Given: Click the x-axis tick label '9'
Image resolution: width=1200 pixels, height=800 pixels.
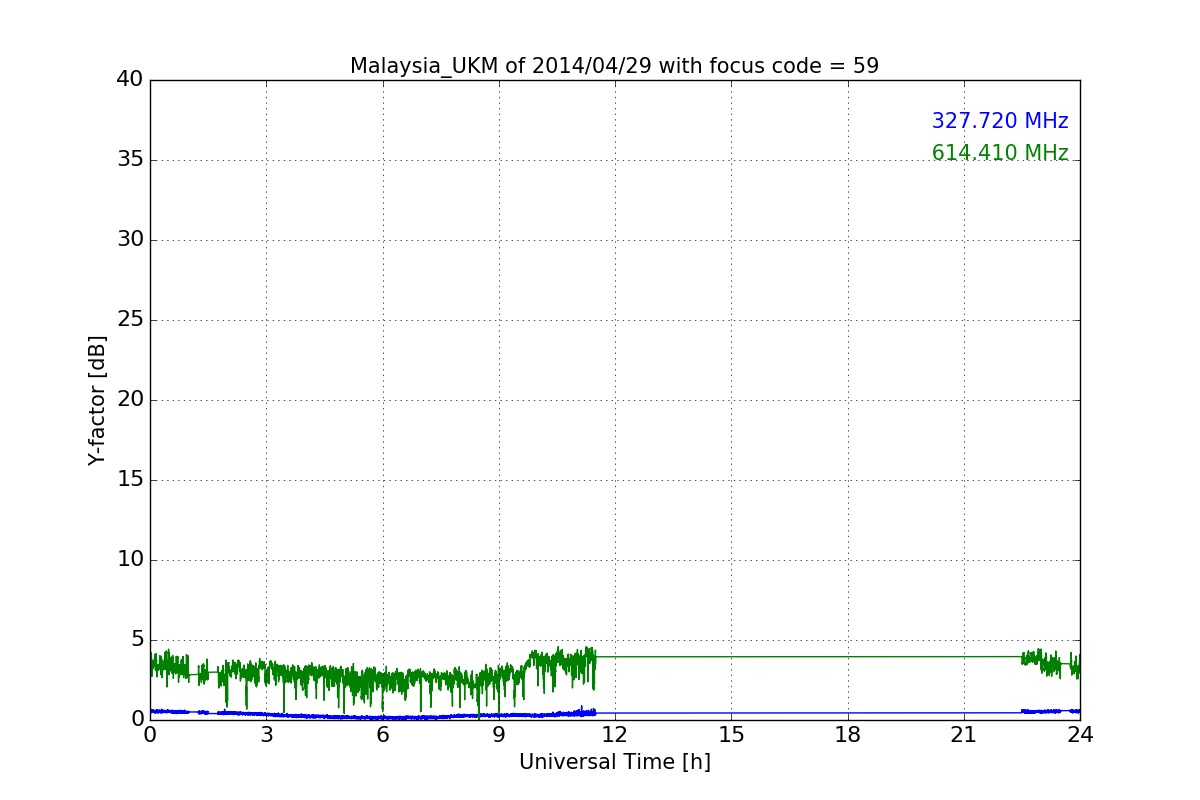Looking at the screenshot, I should click(499, 735).
